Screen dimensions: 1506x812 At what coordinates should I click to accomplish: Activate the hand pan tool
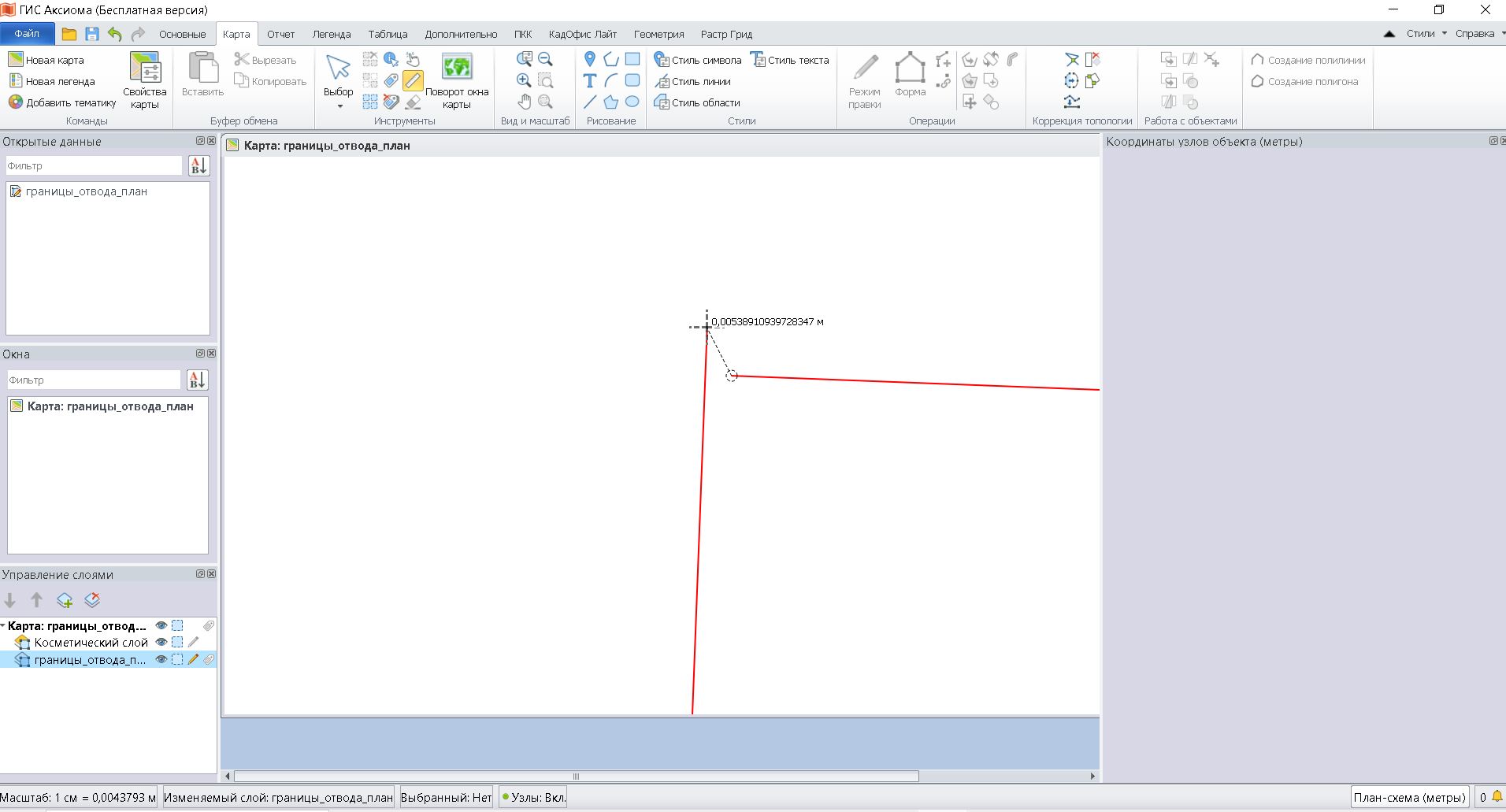click(x=524, y=102)
